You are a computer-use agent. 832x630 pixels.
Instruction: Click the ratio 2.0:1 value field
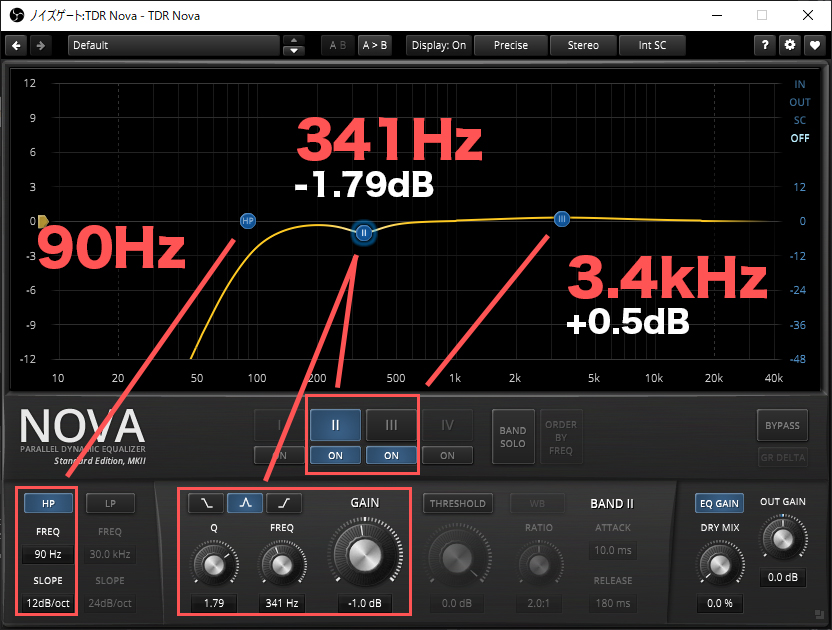539,603
